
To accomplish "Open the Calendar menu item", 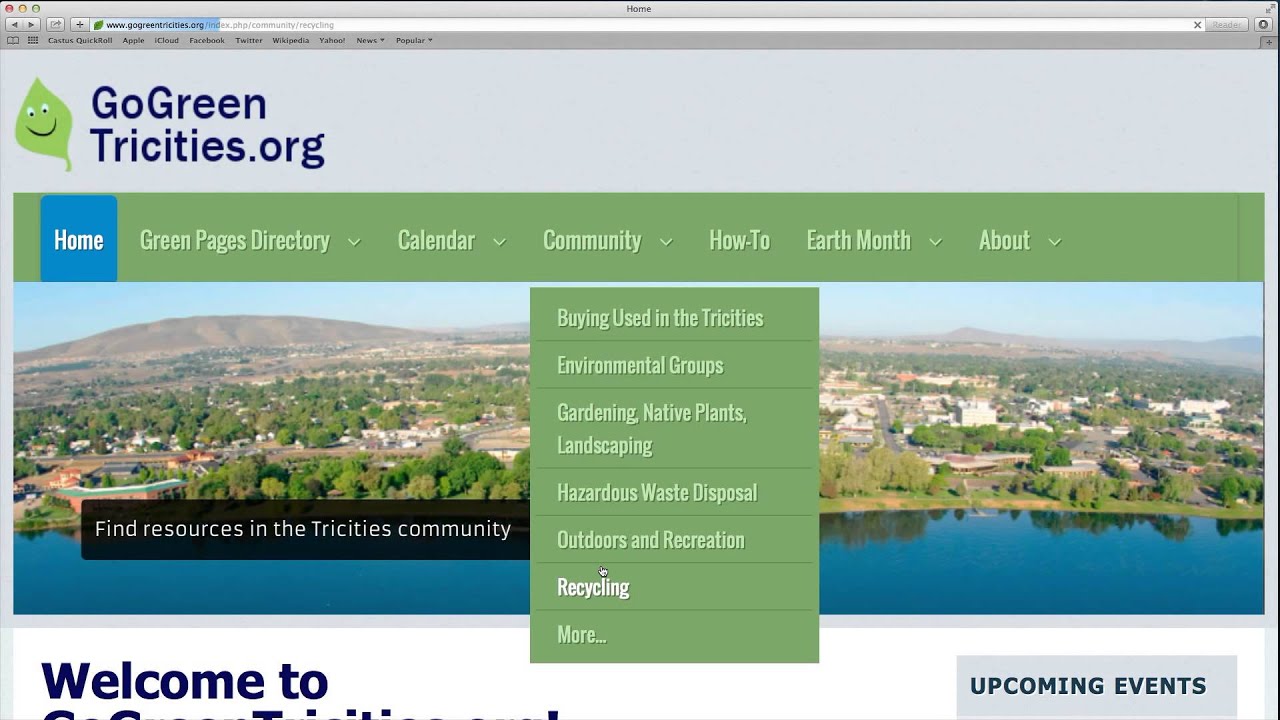I will point(436,240).
